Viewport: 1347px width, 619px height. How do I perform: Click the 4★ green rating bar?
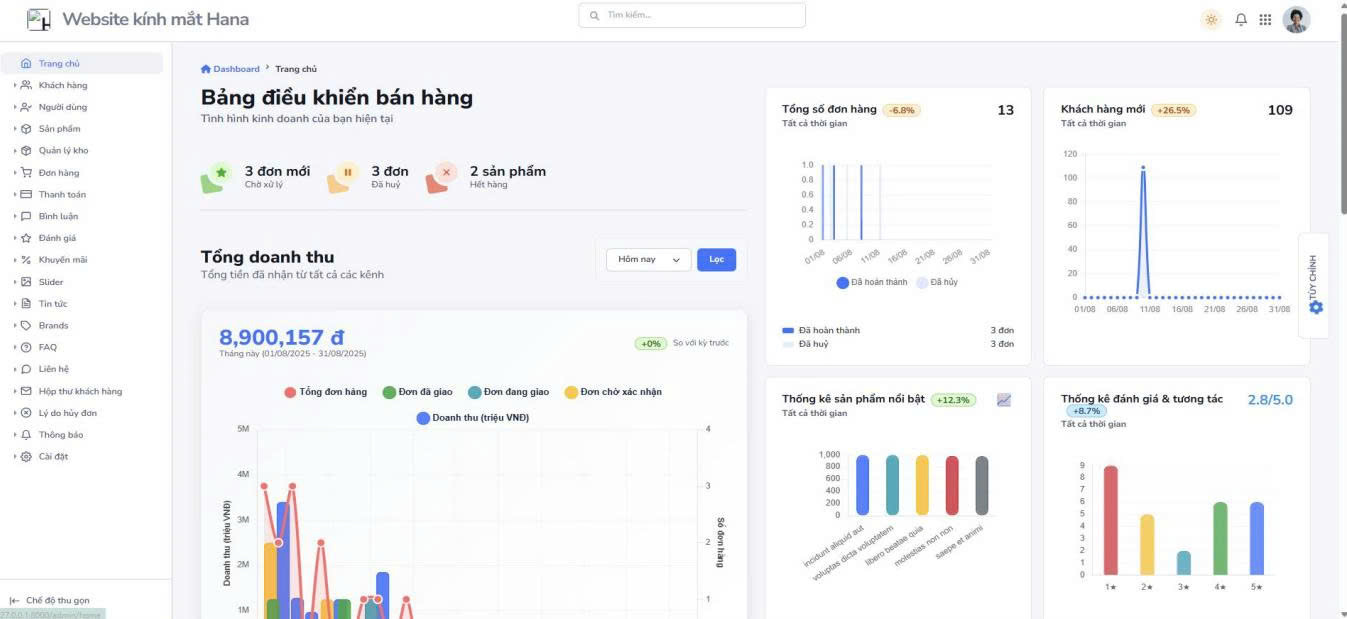pos(1220,538)
